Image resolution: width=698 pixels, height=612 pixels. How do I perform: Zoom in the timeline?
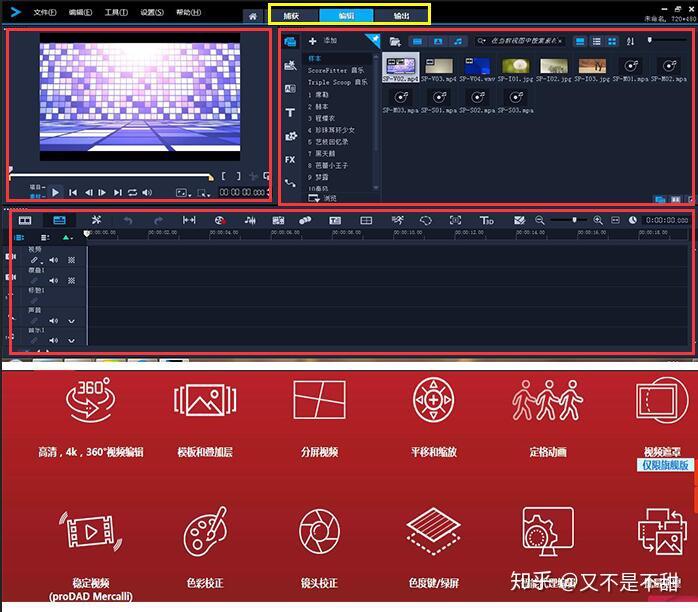[598, 220]
